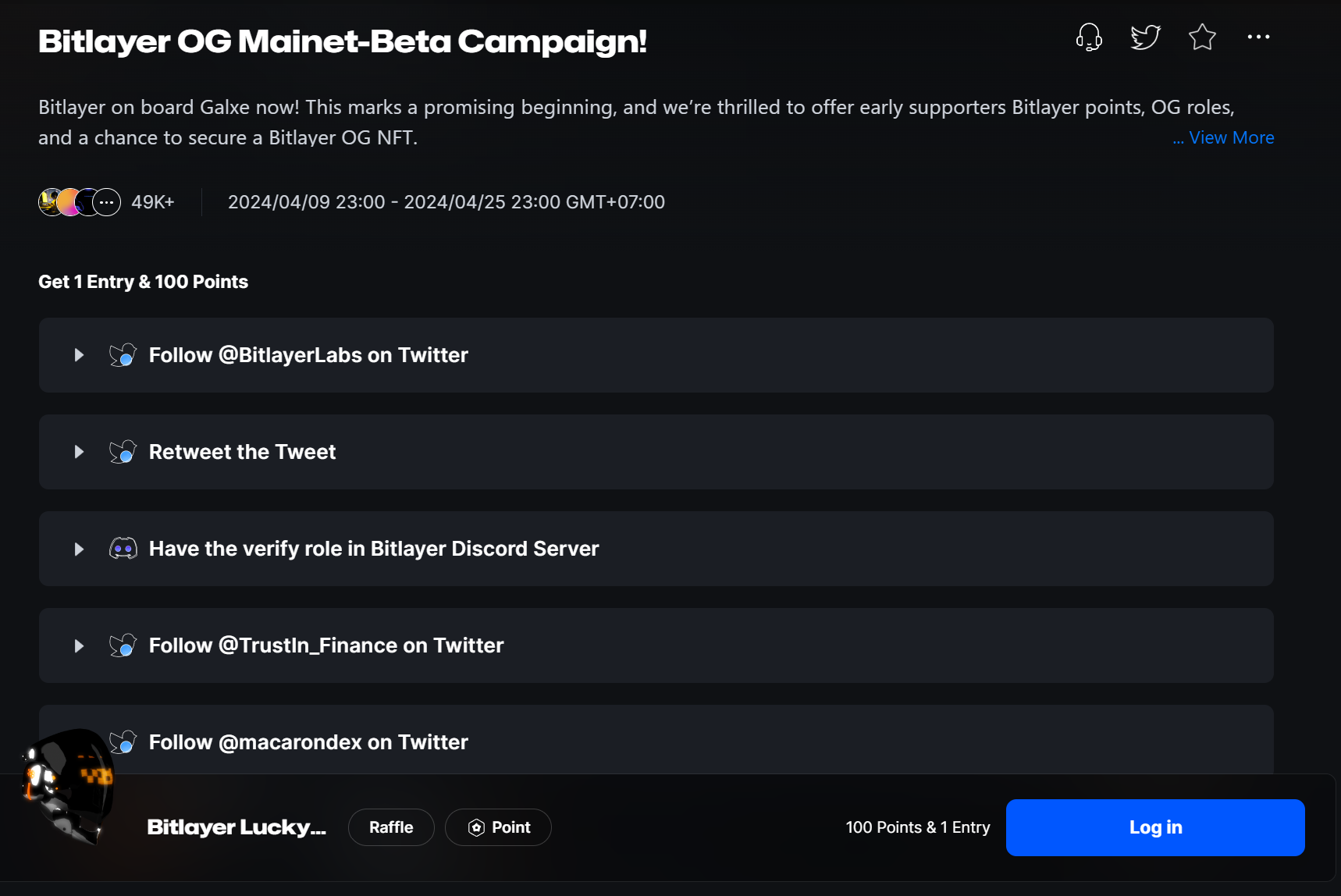Expand the Discord verify role task
The width and height of the screenshot is (1341, 896).
pyautogui.click(x=79, y=549)
